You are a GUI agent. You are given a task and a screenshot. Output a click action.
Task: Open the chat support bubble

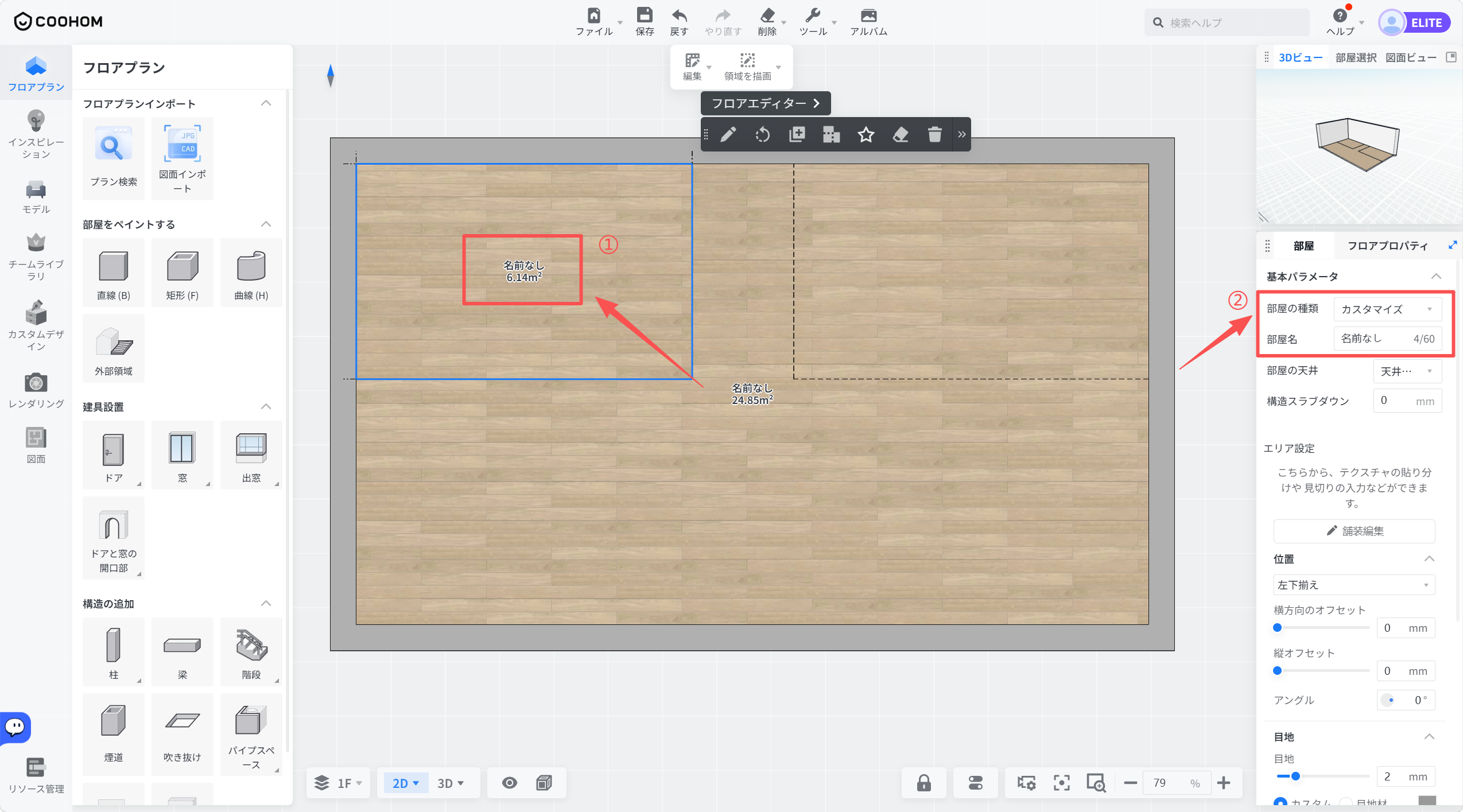pos(15,727)
